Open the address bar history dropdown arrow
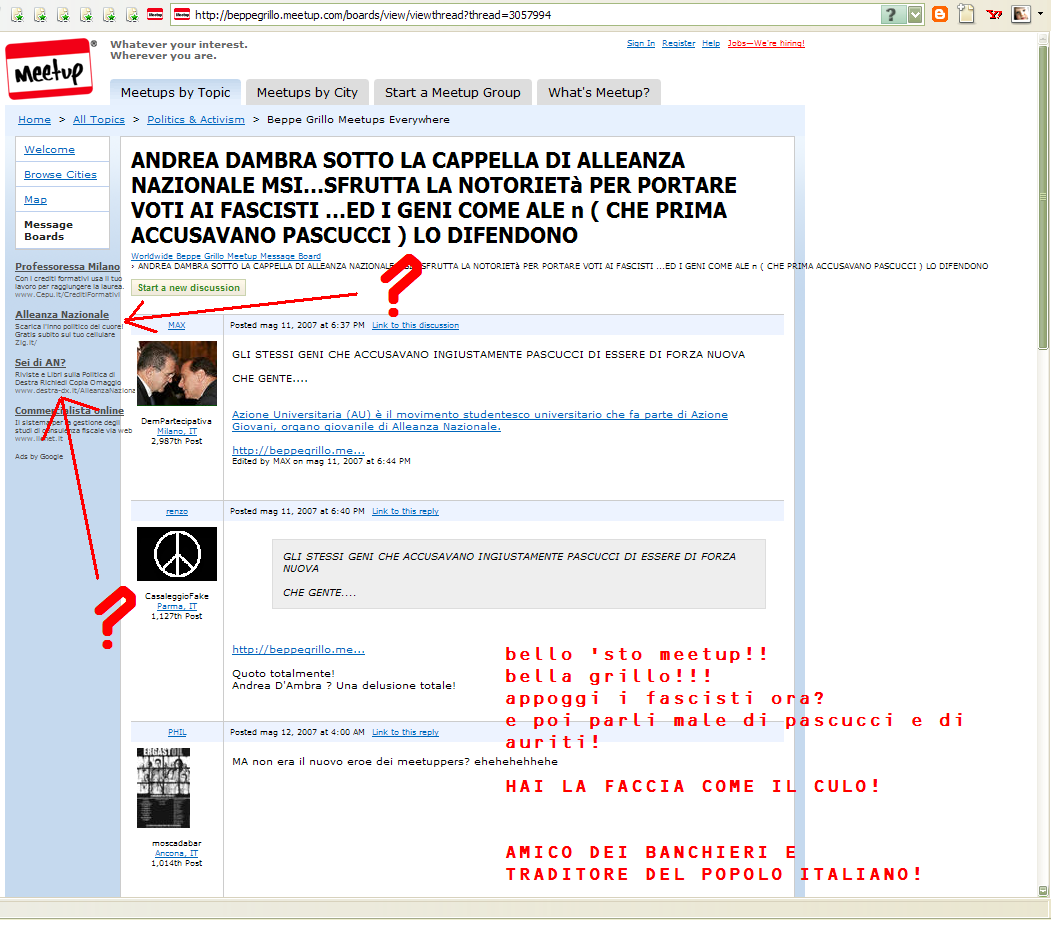Viewport: 1056px width, 925px height. (915, 14)
